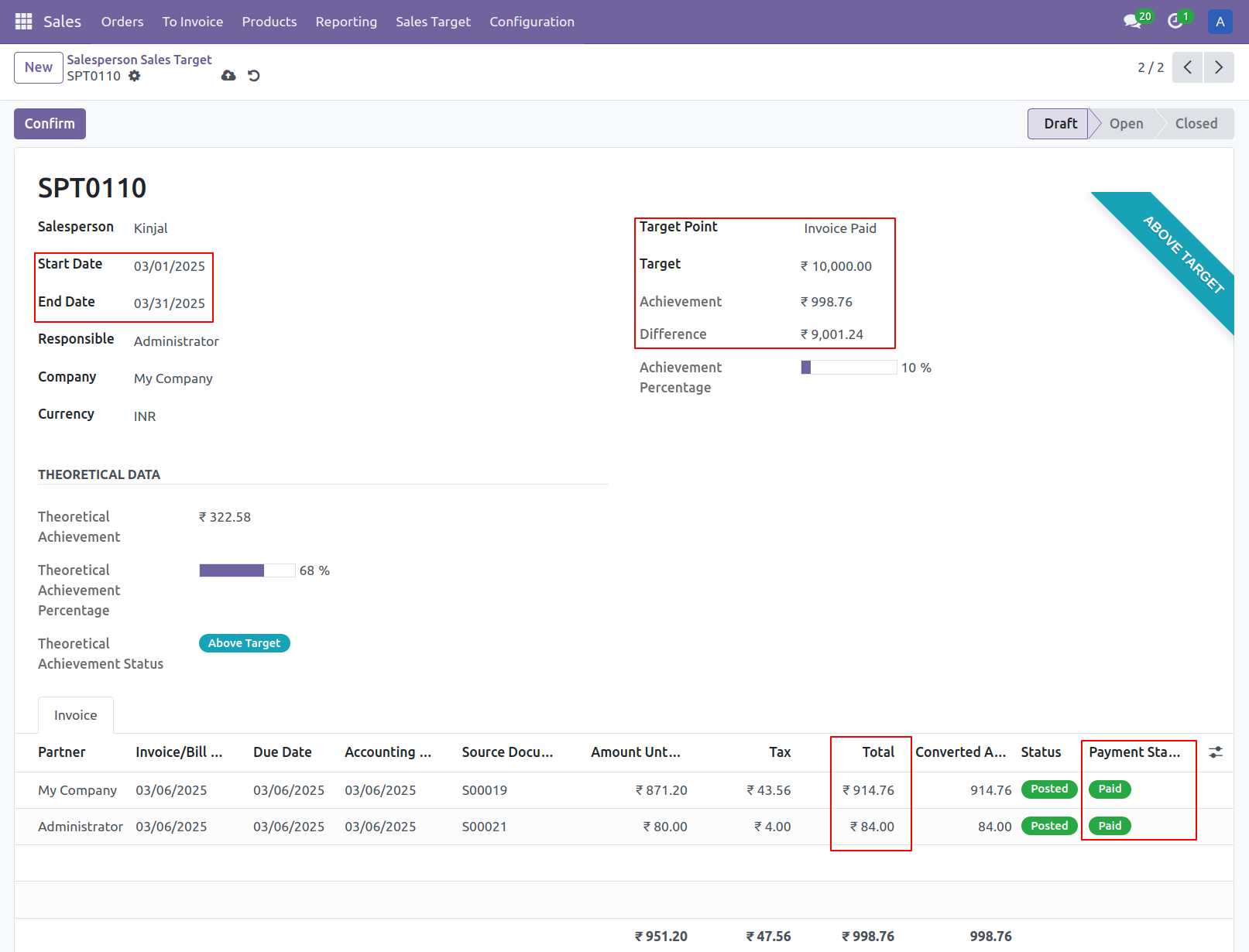Open settings gear next to SPT0110

[135, 75]
